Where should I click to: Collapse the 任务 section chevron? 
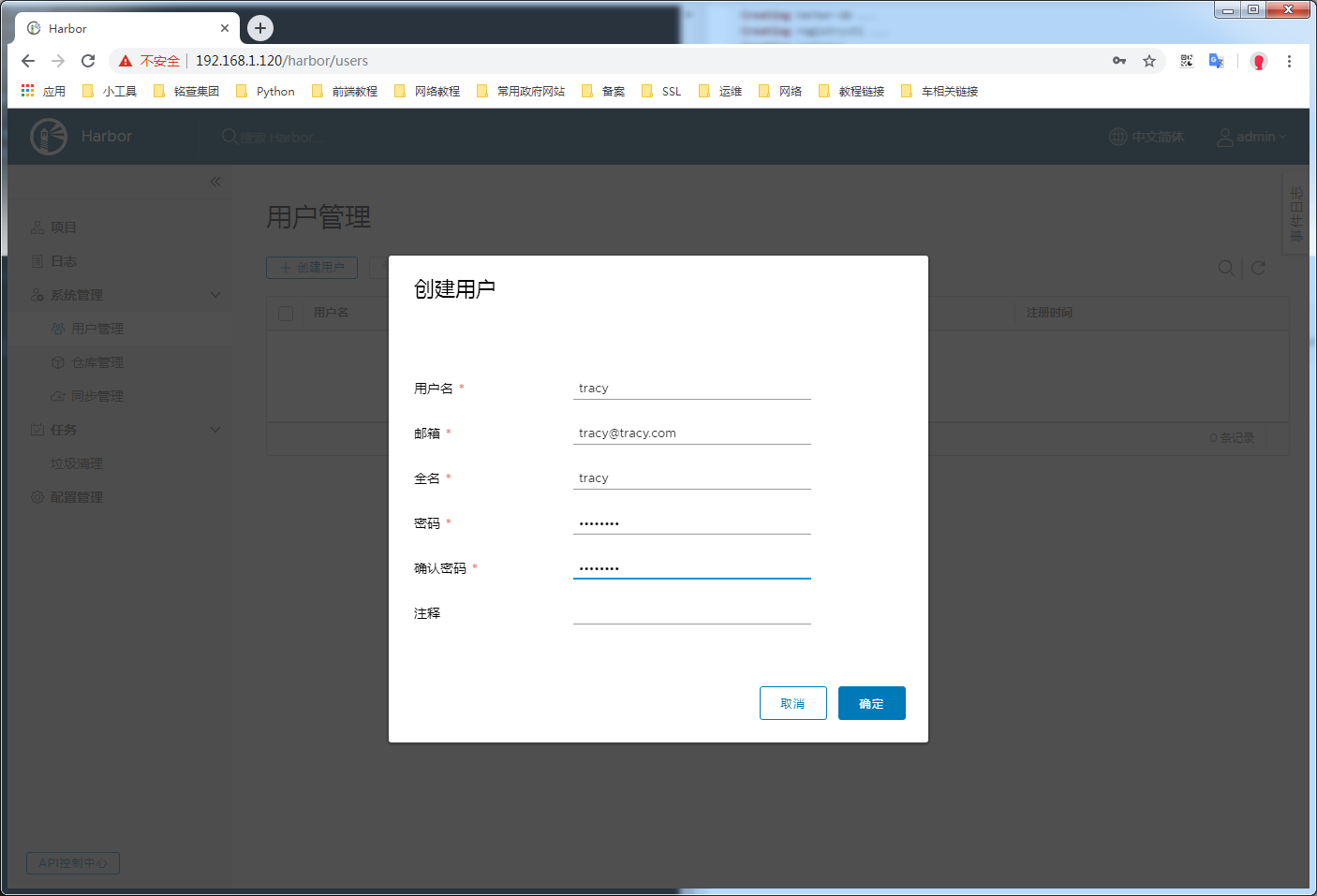[x=215, y=430]
